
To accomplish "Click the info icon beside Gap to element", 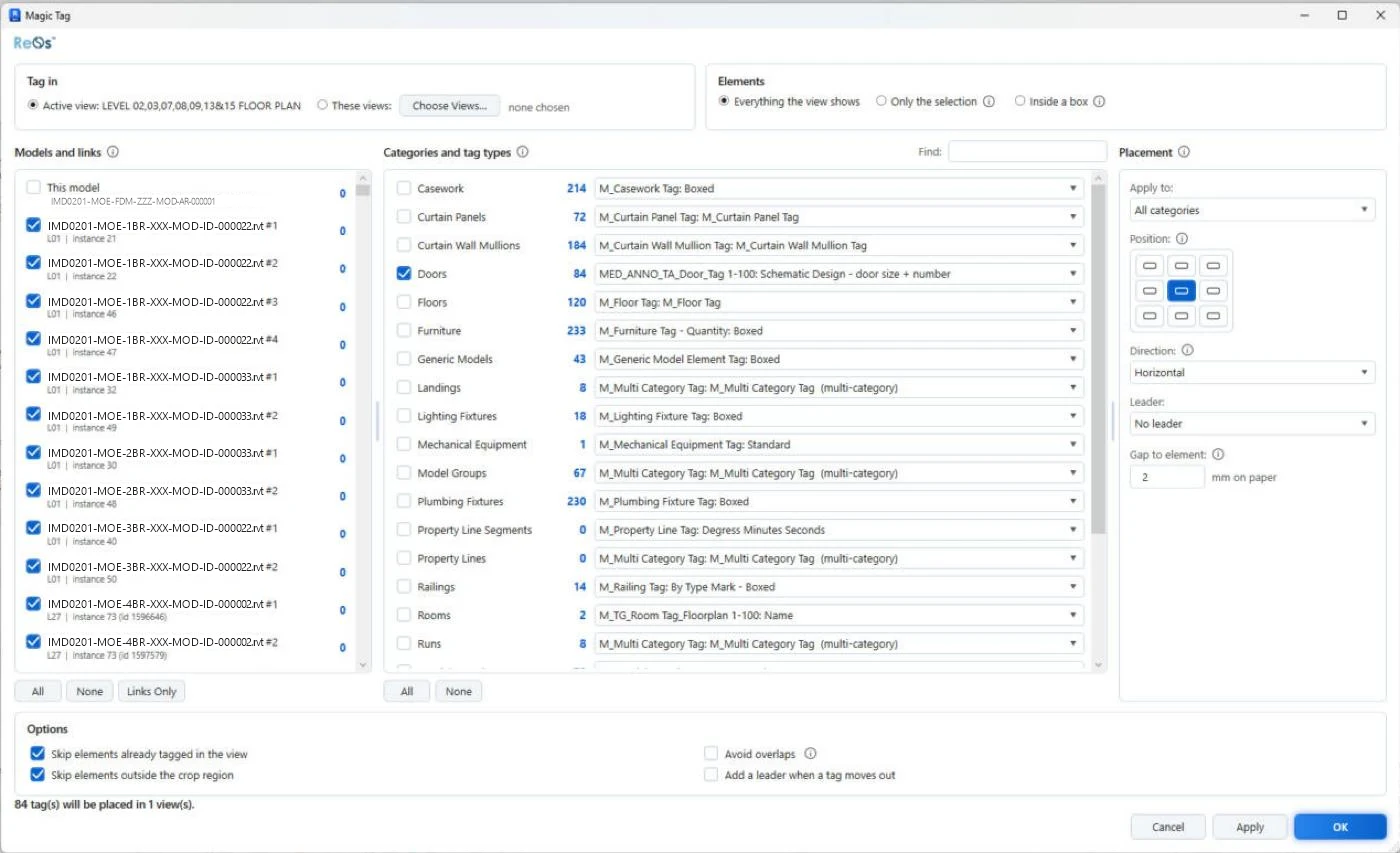I will [1218, 454].
